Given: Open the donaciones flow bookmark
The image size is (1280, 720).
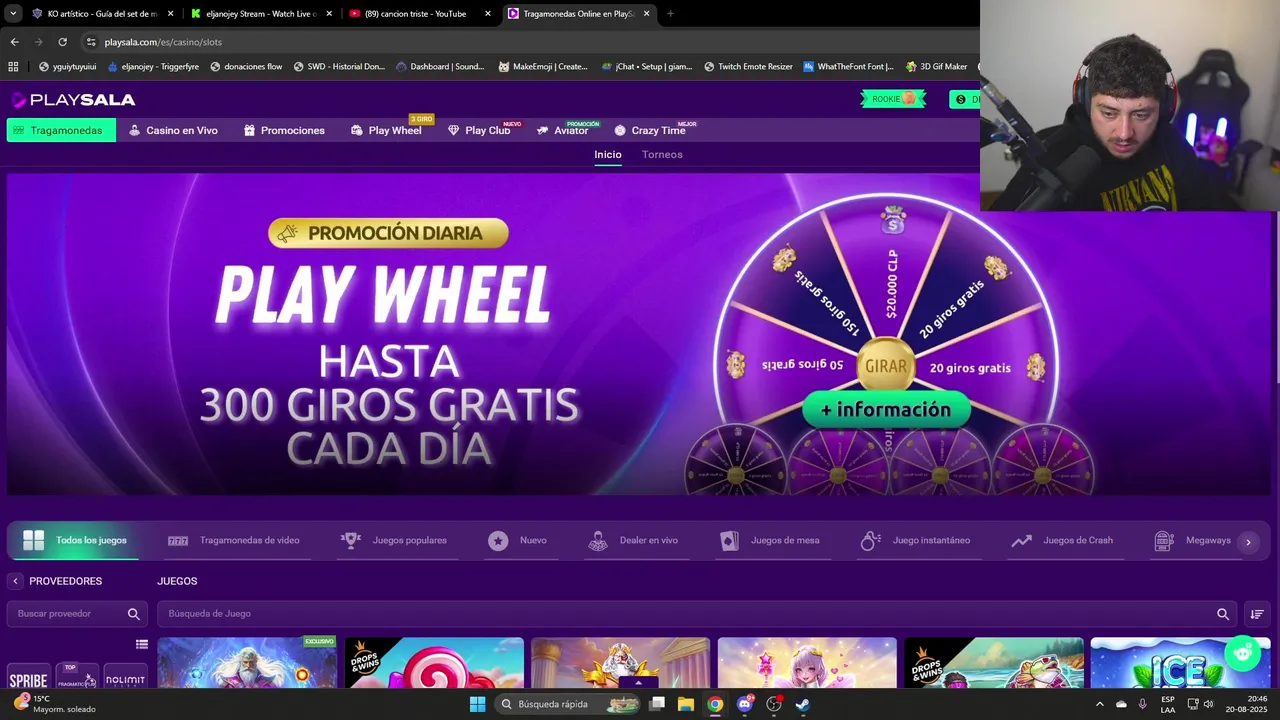Looking at the screenshot, I should 245,67.
